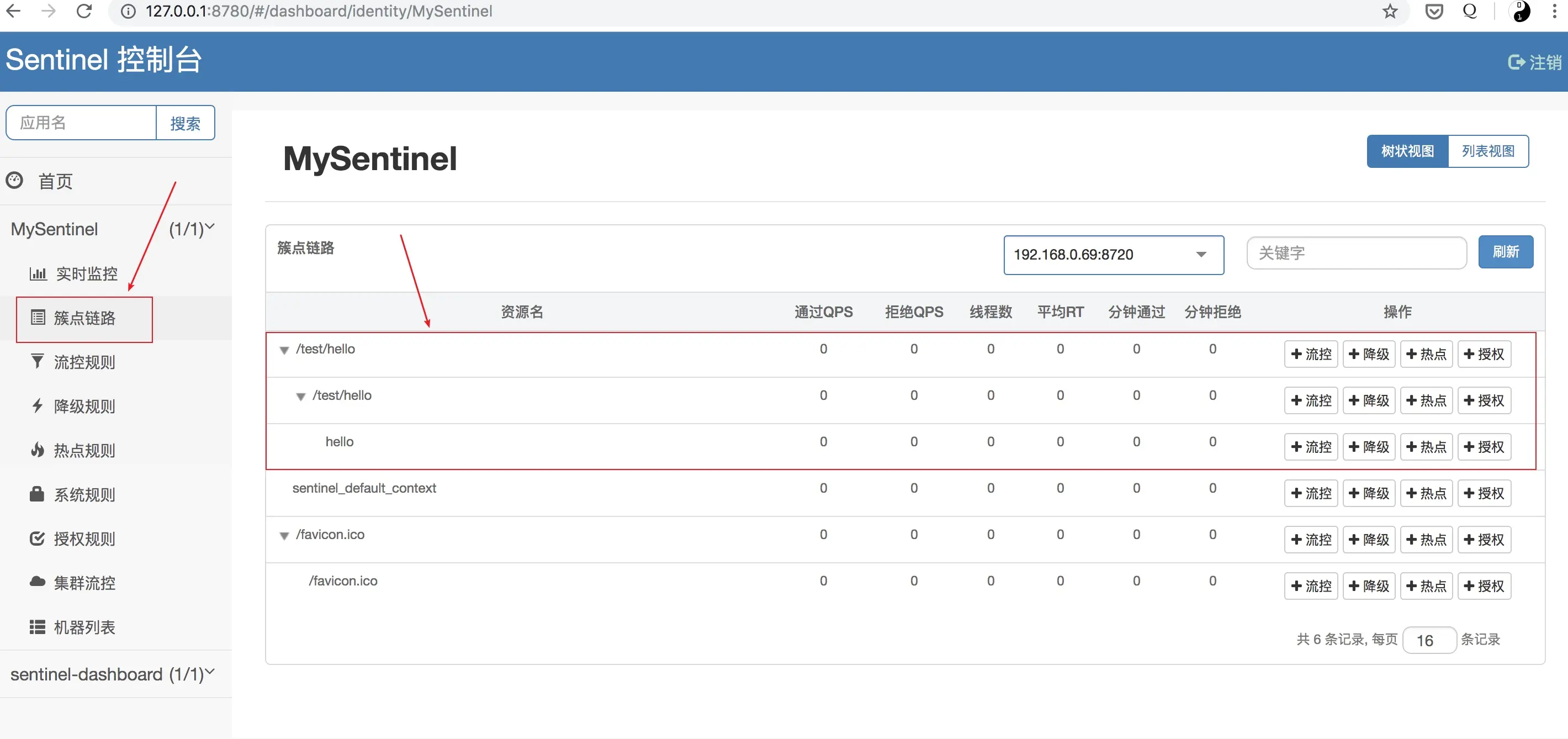The height and width of the screenshot is (739, 1568).
Task: Click the hello resource name
Action: click(x=339, y=441)
